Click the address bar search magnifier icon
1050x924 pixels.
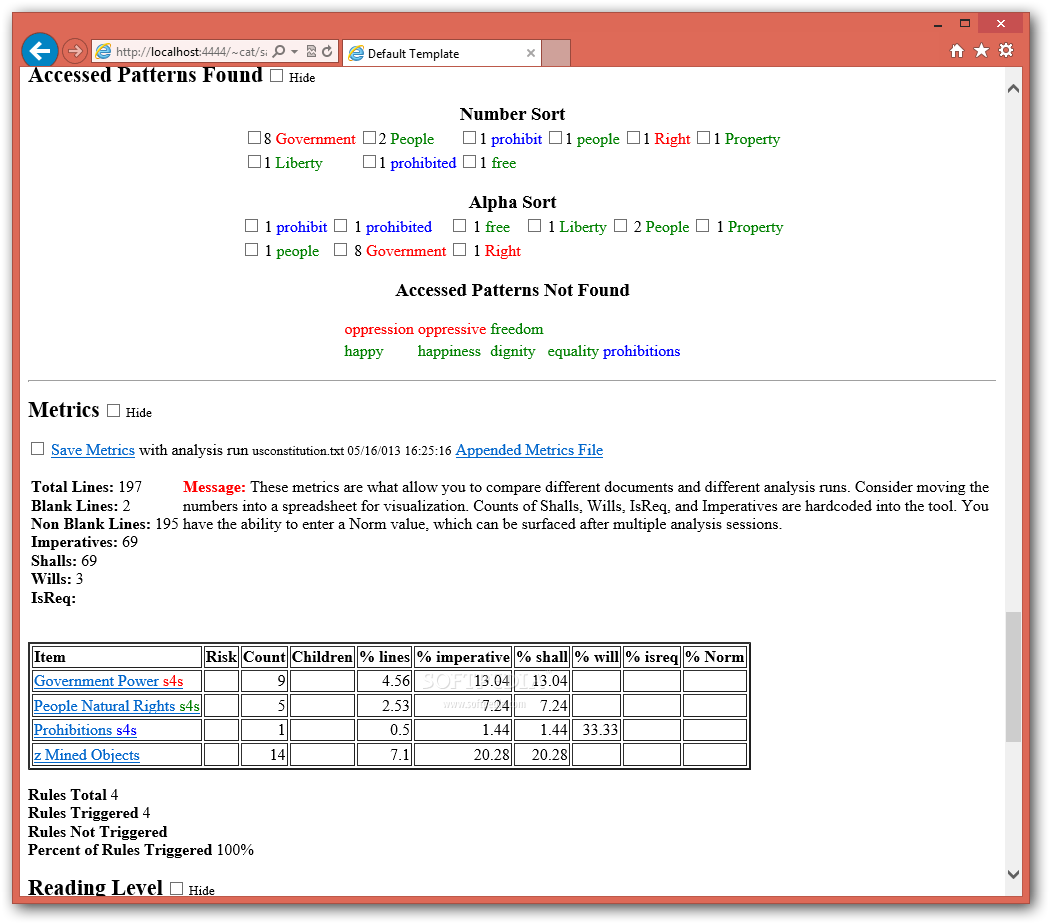[x=279, y=52]
